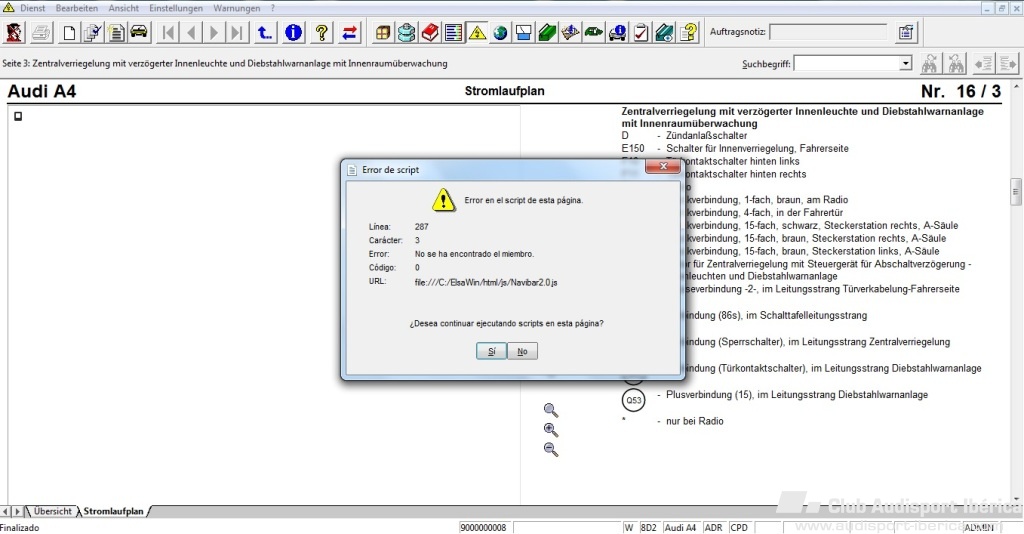
Task: Click the clipboard with checkmark icon
Action: point(641,32)
